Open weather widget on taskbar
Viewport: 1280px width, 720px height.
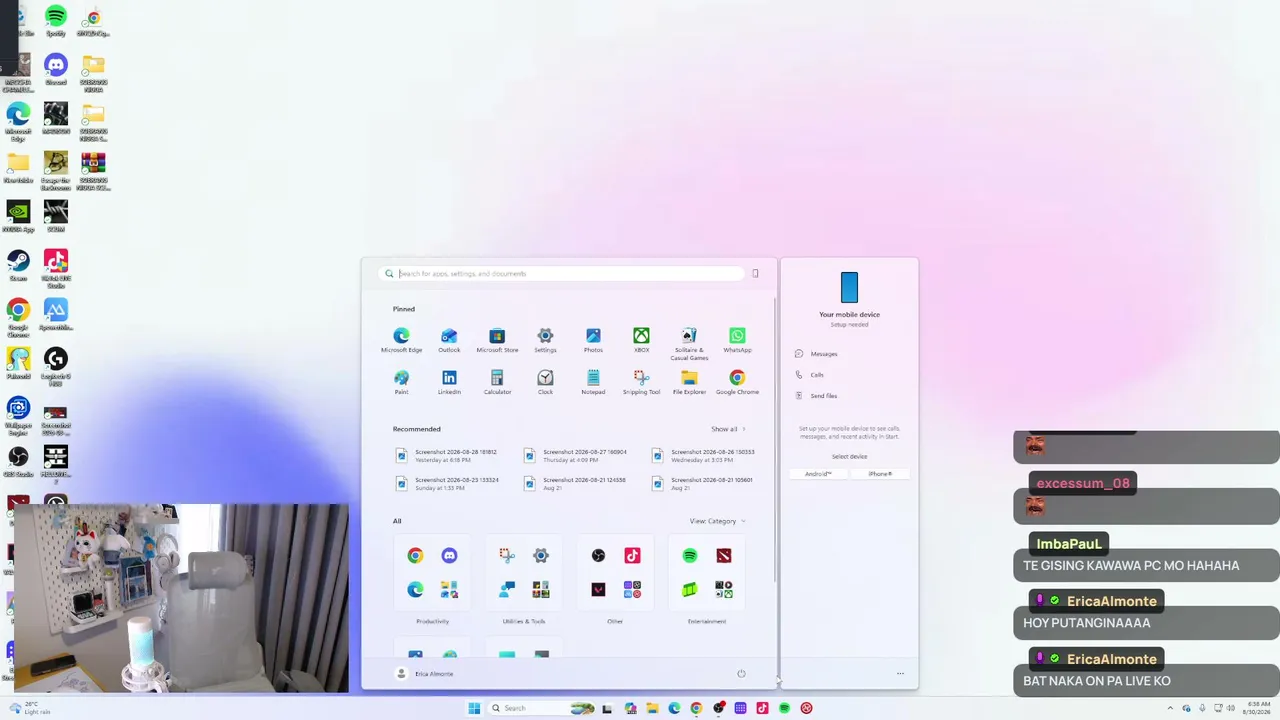coord(28,708)
